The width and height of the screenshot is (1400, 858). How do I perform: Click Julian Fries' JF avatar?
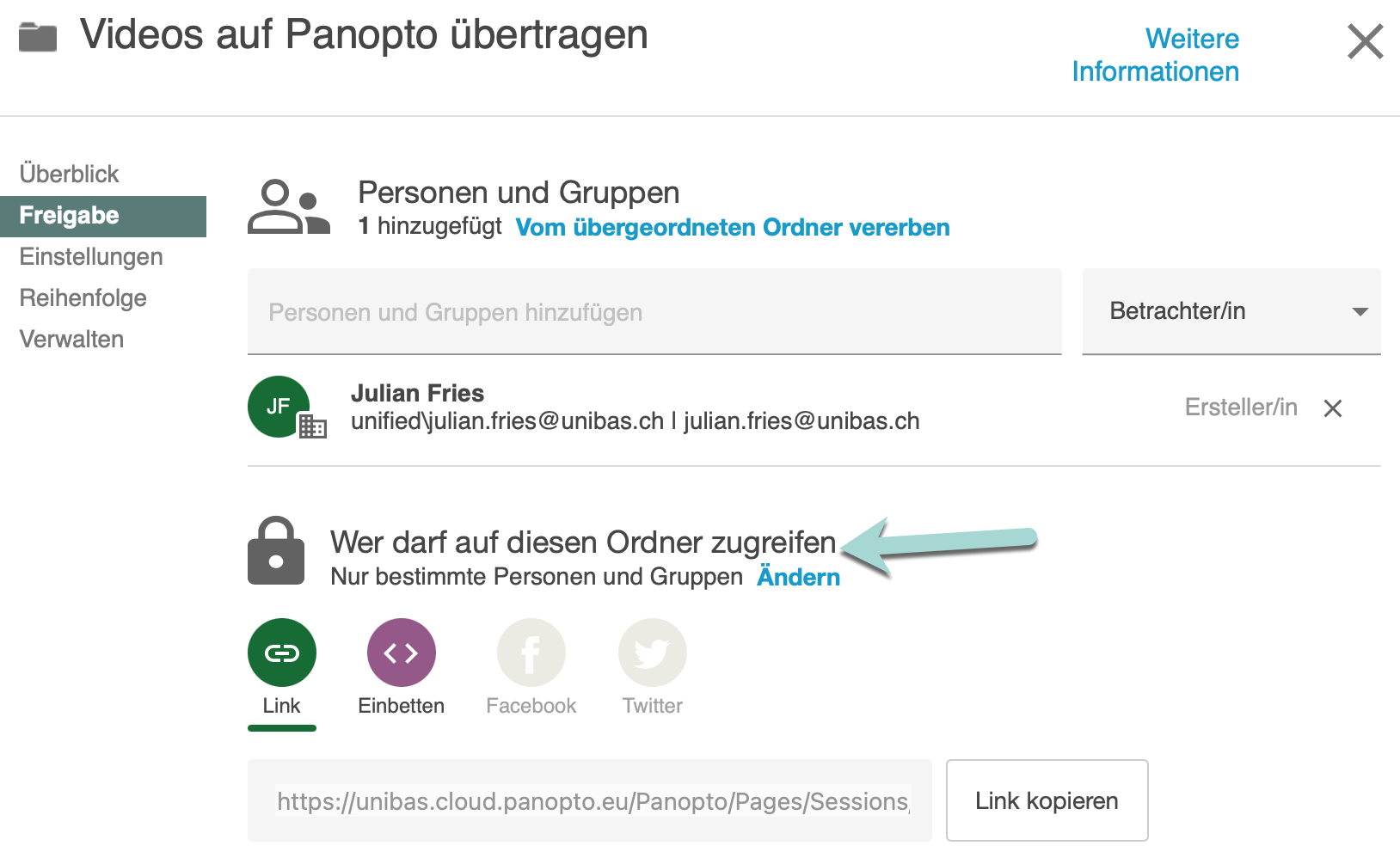[x=279, y=407]
